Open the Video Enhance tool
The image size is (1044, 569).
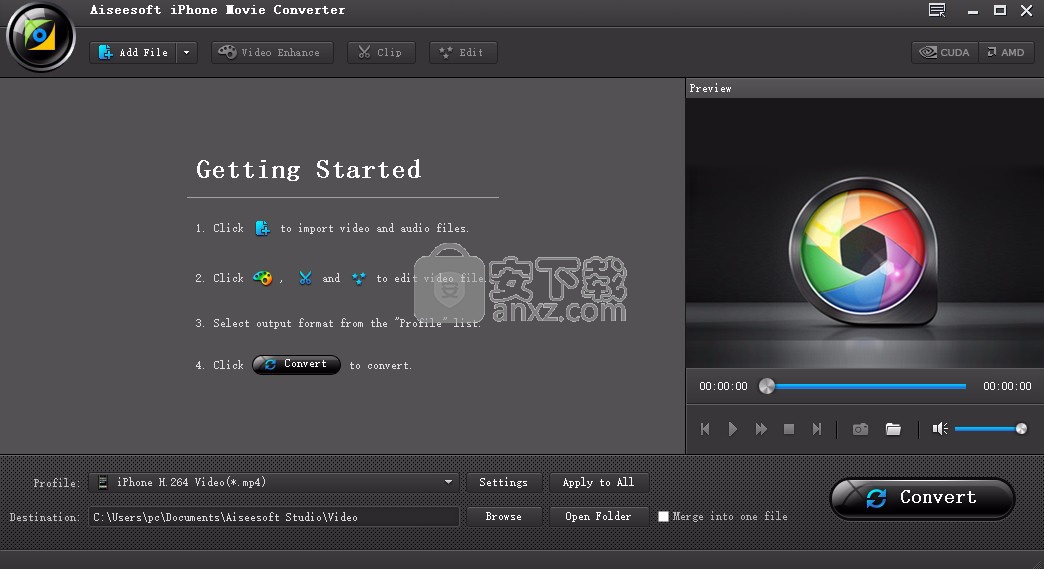(272, 53)
